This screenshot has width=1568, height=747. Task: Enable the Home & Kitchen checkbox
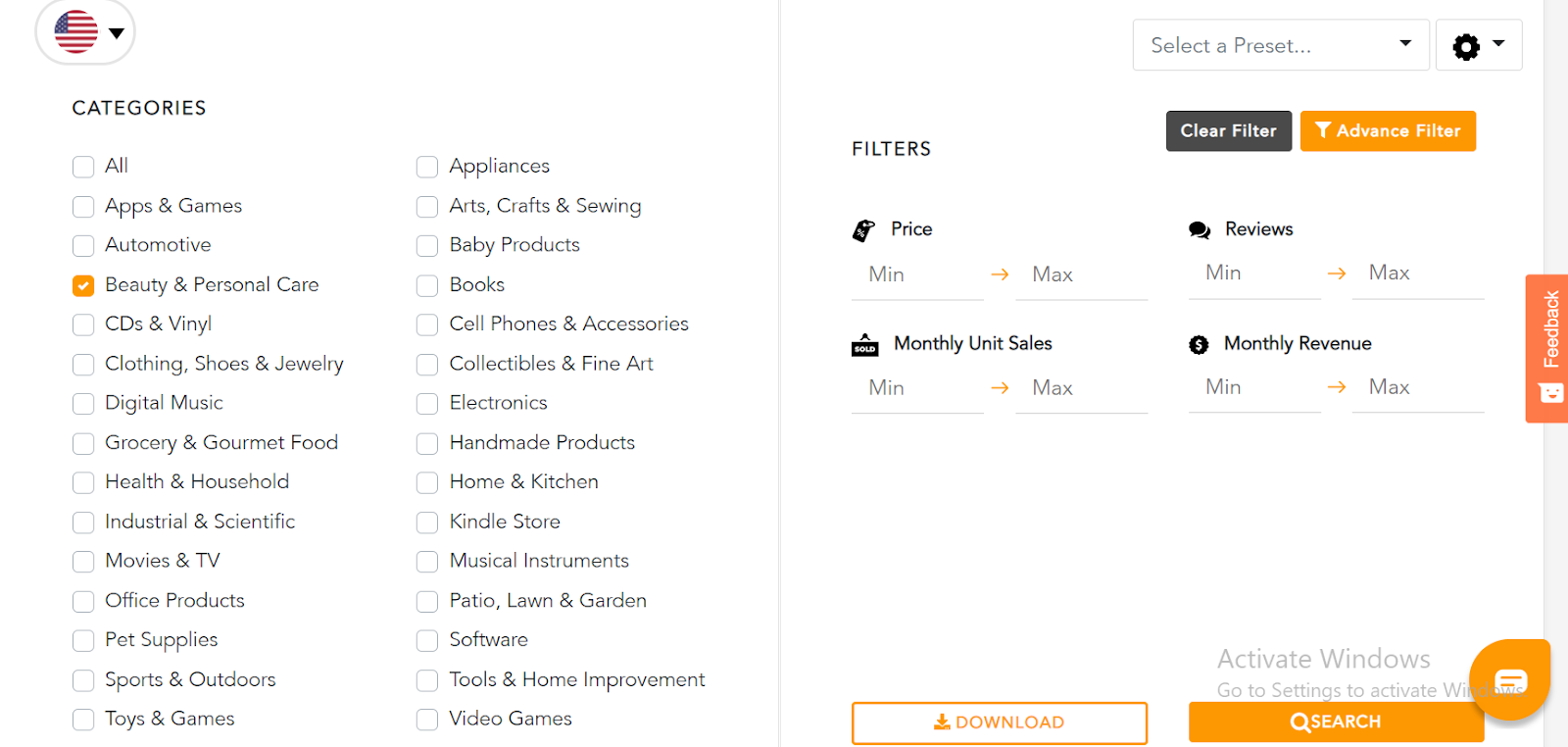coord(427,482)
